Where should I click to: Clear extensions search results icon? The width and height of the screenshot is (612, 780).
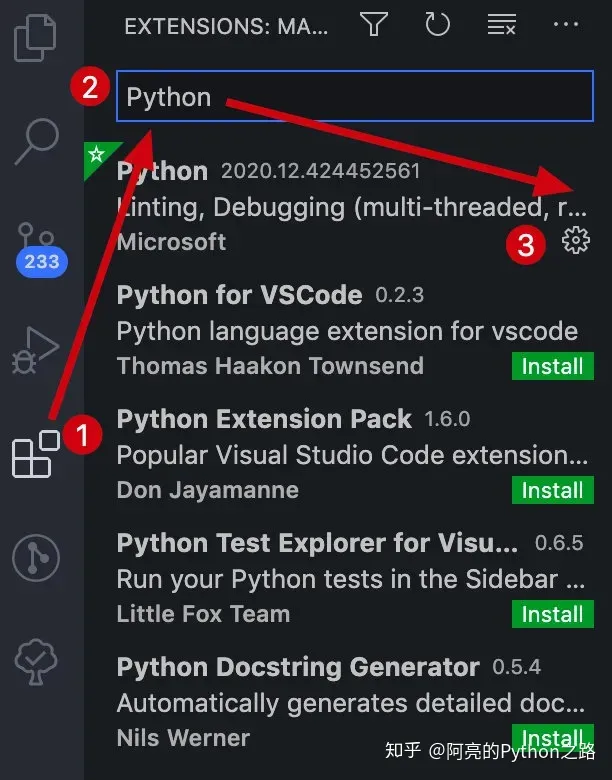point(501,26)
